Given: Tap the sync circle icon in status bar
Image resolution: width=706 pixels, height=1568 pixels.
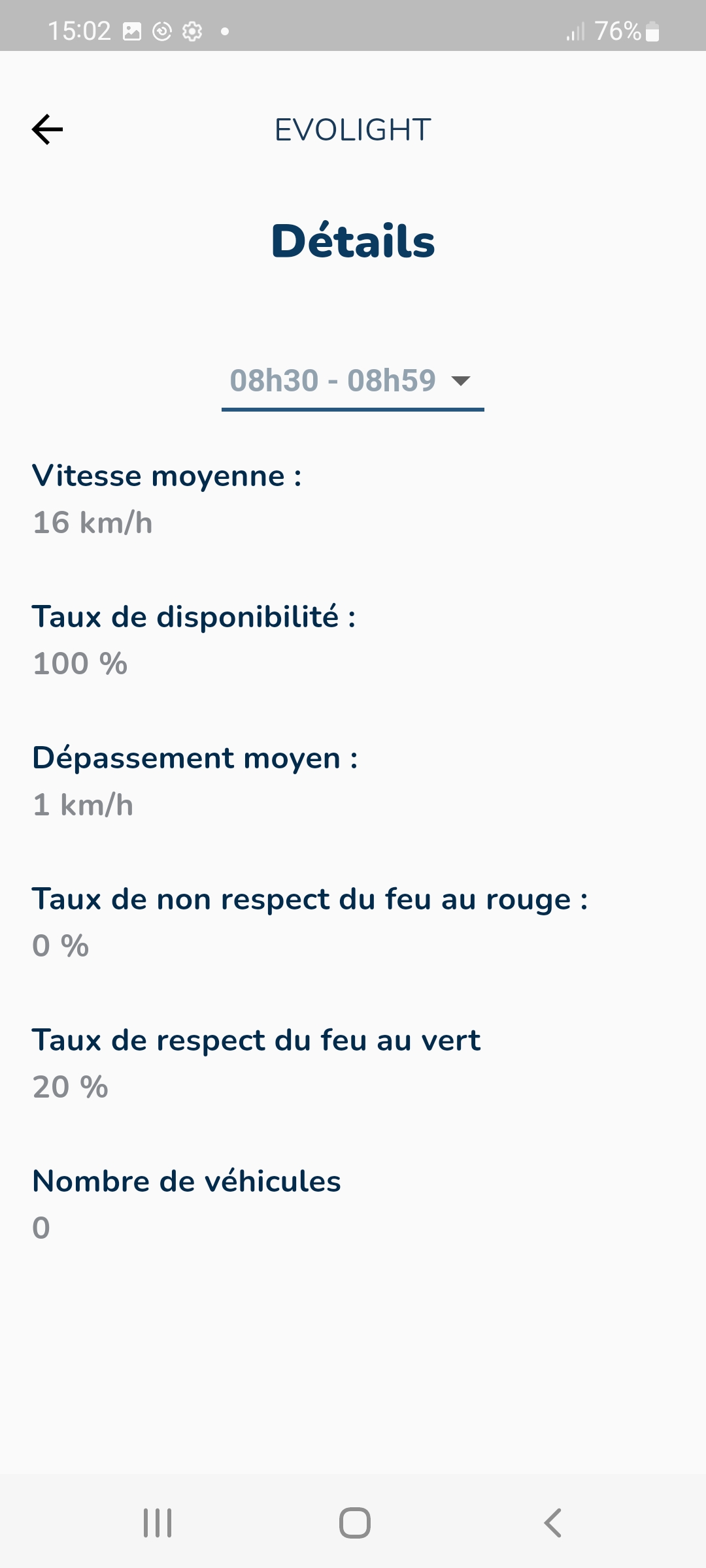Looking at the screenshot, I should click(162, 31).
